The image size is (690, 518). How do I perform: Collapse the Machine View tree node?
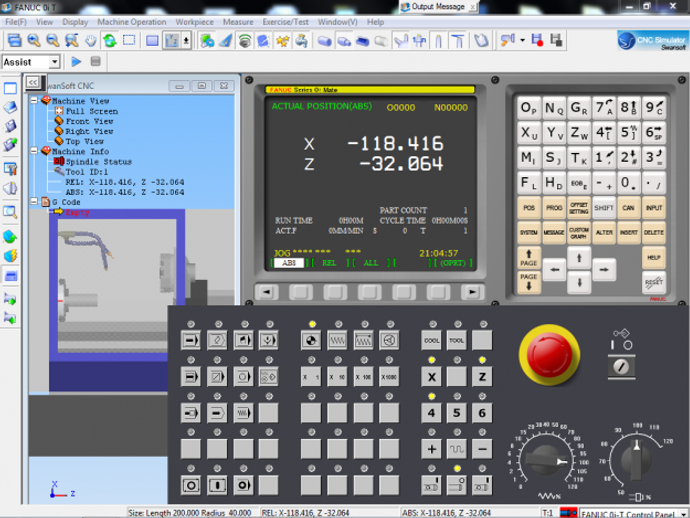[x=34, y=101]
